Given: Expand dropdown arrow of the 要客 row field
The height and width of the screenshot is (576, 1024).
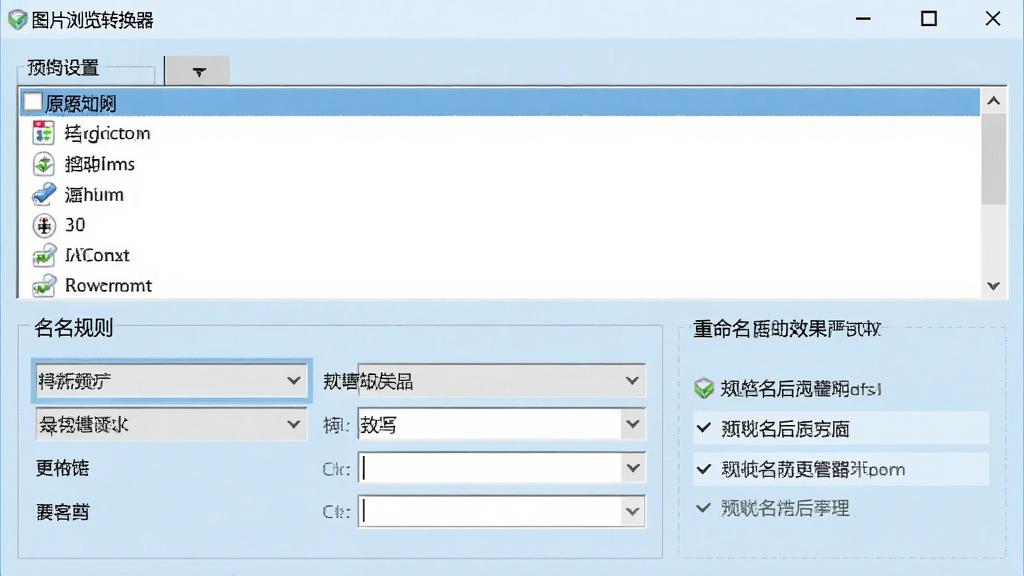Looking at the screenshot, I should coord(632,511).
